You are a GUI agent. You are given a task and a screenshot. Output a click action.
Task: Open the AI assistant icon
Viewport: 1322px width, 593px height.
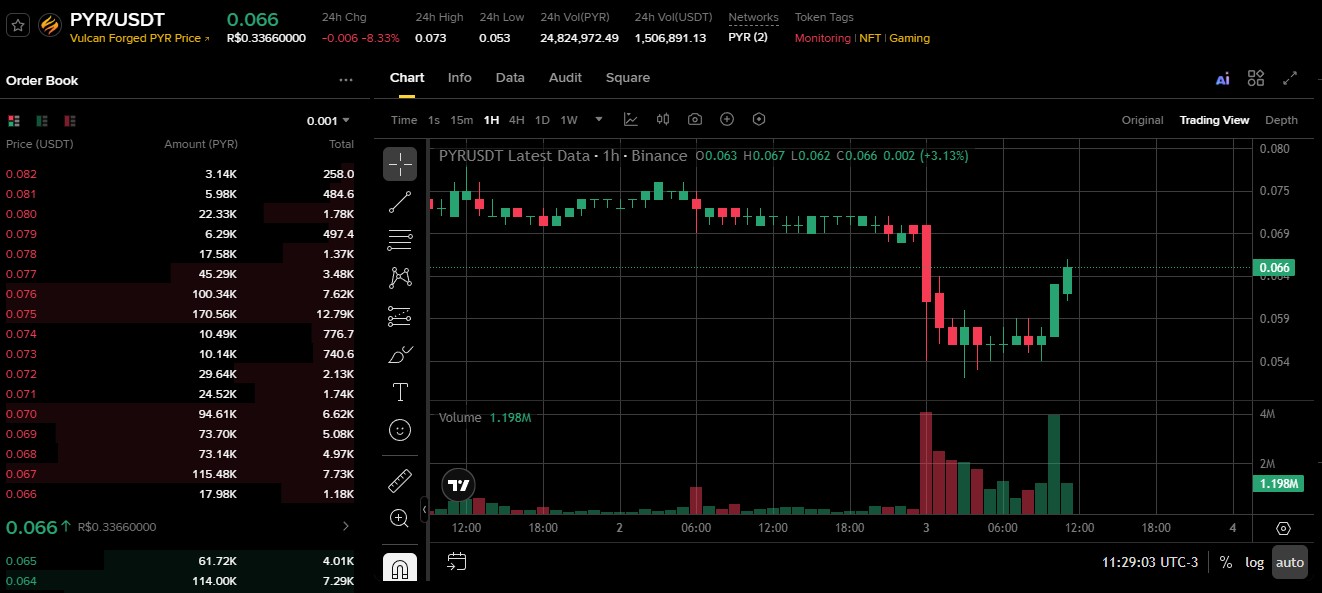click(x=1222, y=79)
